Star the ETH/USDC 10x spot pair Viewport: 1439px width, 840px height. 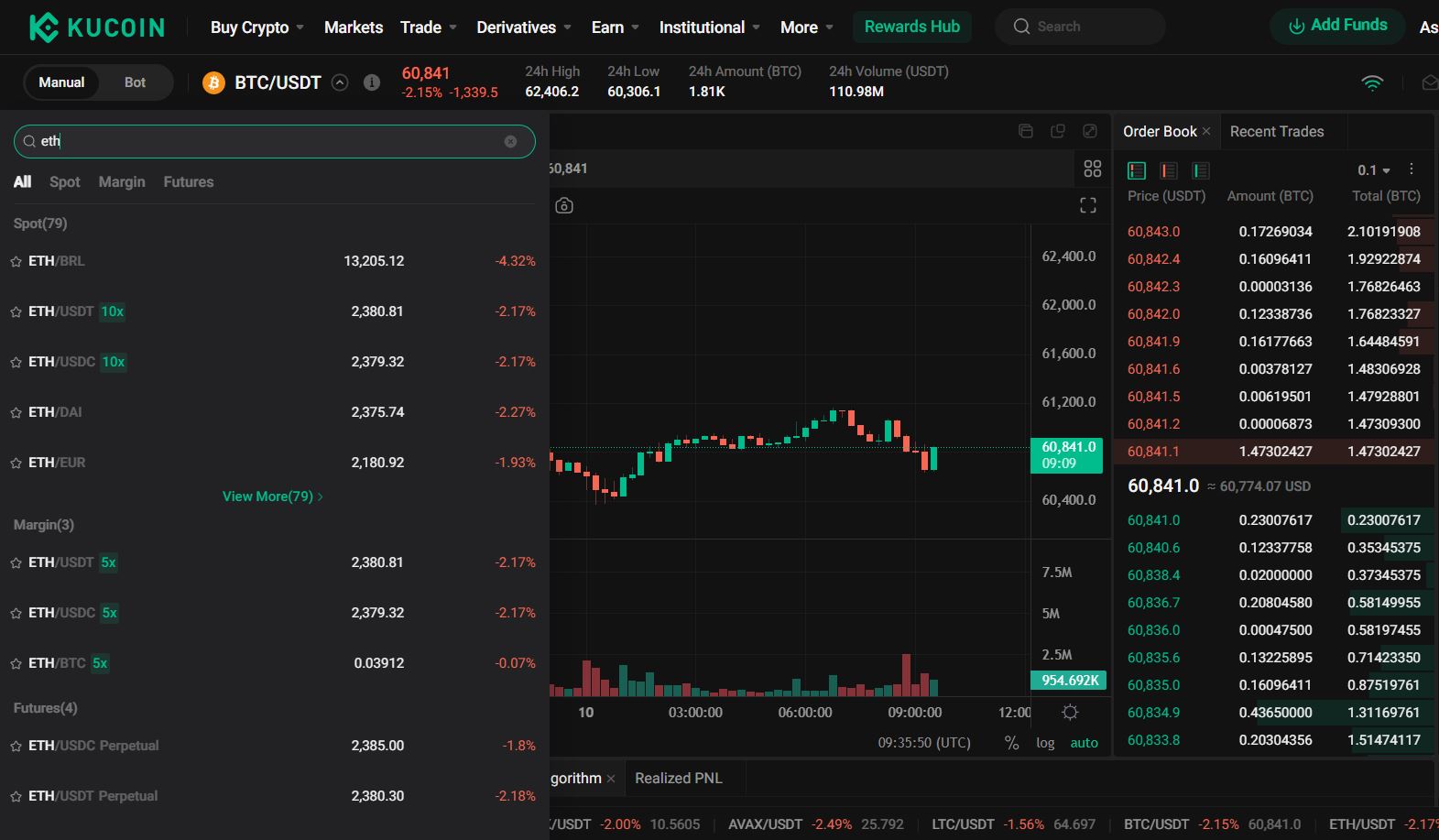[16, 363]
